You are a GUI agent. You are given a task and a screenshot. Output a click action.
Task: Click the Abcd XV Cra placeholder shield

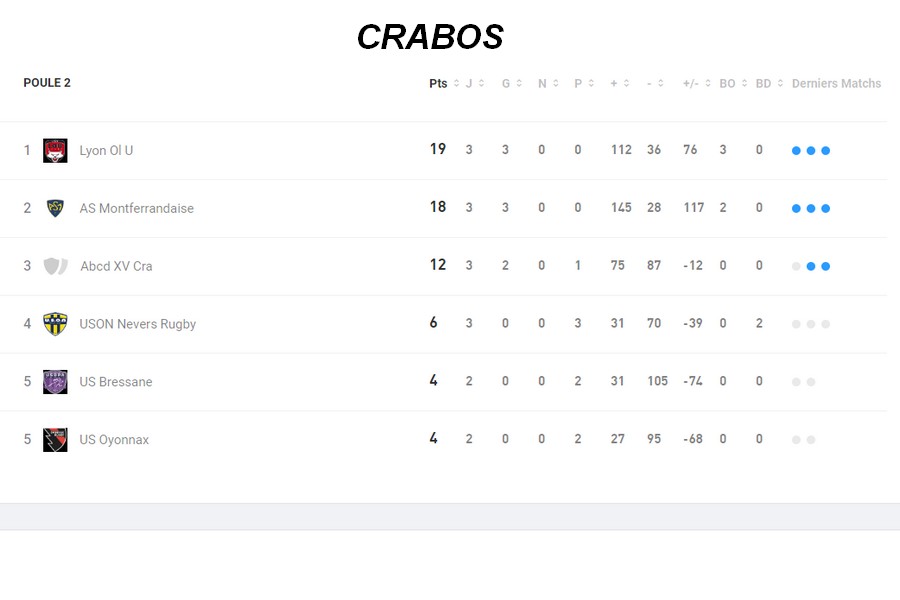(x=55, y=266)
